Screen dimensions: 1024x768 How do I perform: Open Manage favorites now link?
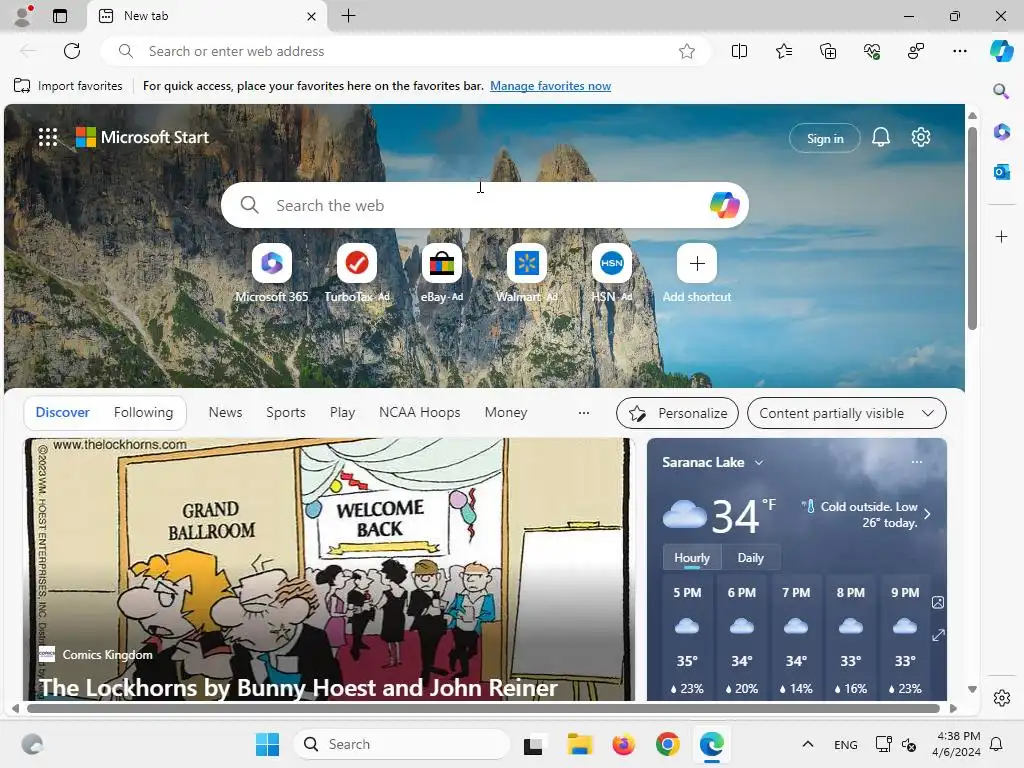(551, 86)
